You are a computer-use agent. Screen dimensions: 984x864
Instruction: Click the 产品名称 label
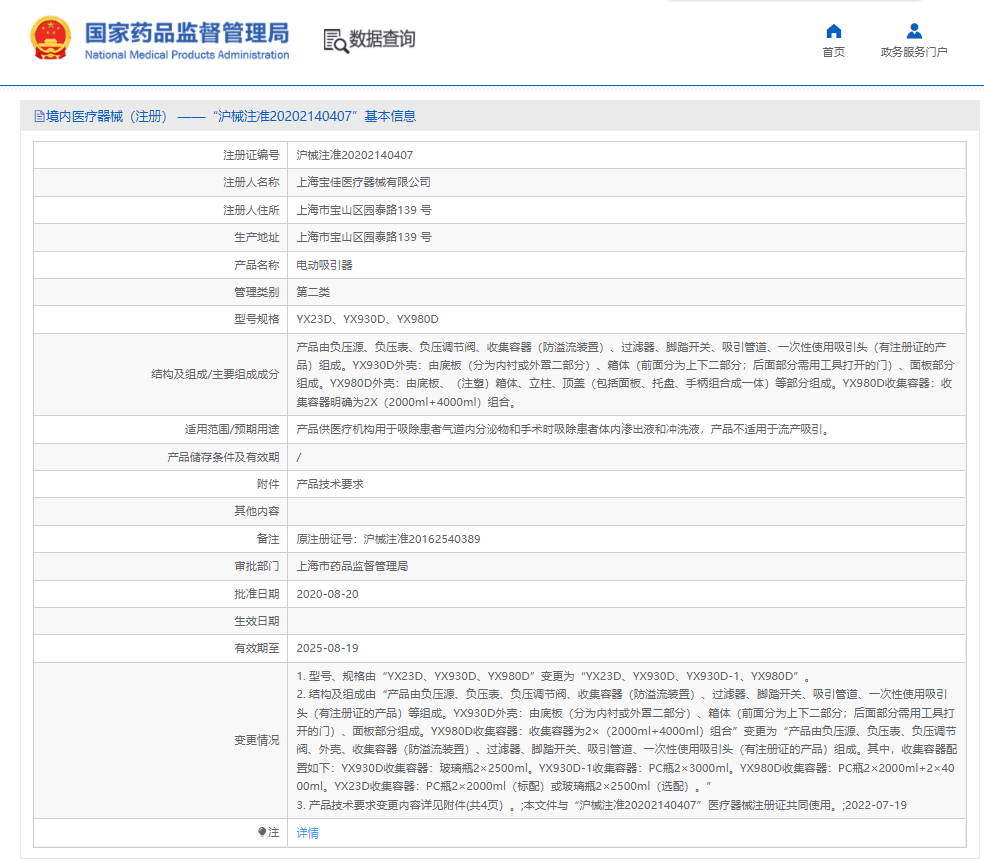pos(257,265)
